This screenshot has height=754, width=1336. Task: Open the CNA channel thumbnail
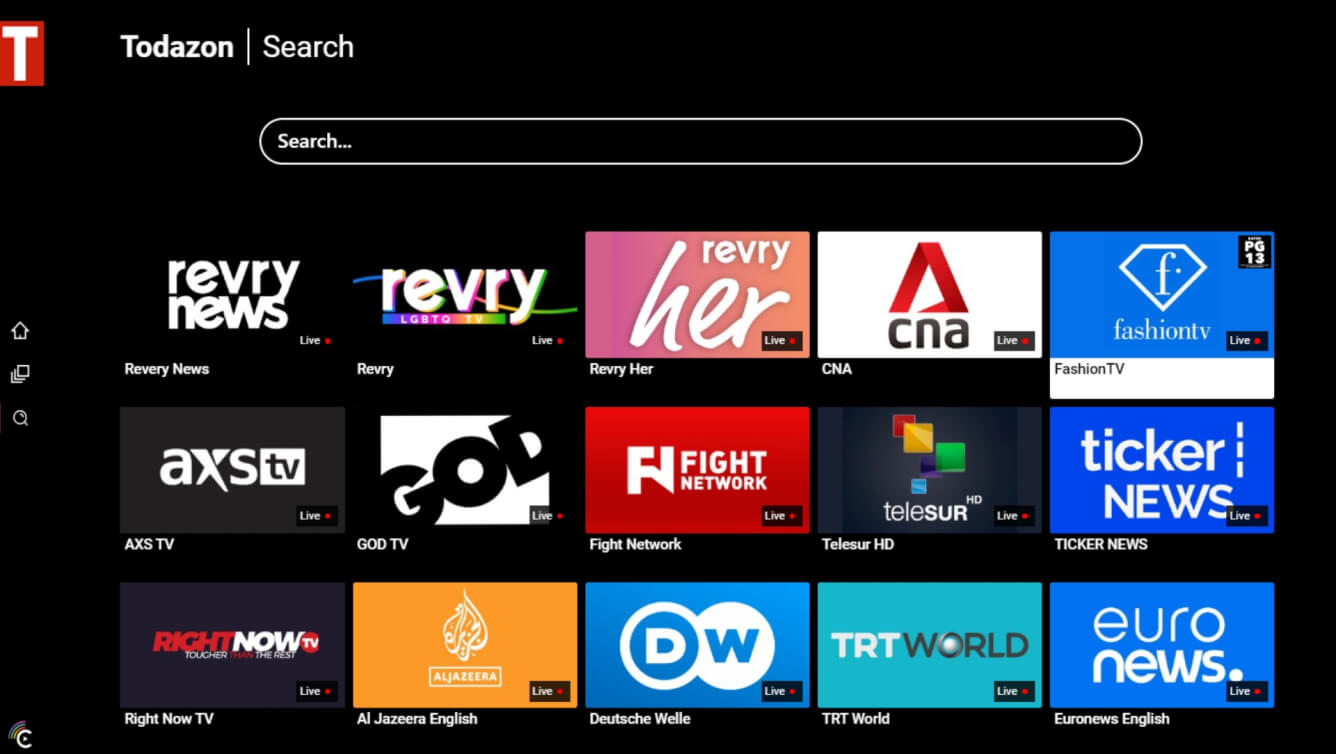point(929,295)
